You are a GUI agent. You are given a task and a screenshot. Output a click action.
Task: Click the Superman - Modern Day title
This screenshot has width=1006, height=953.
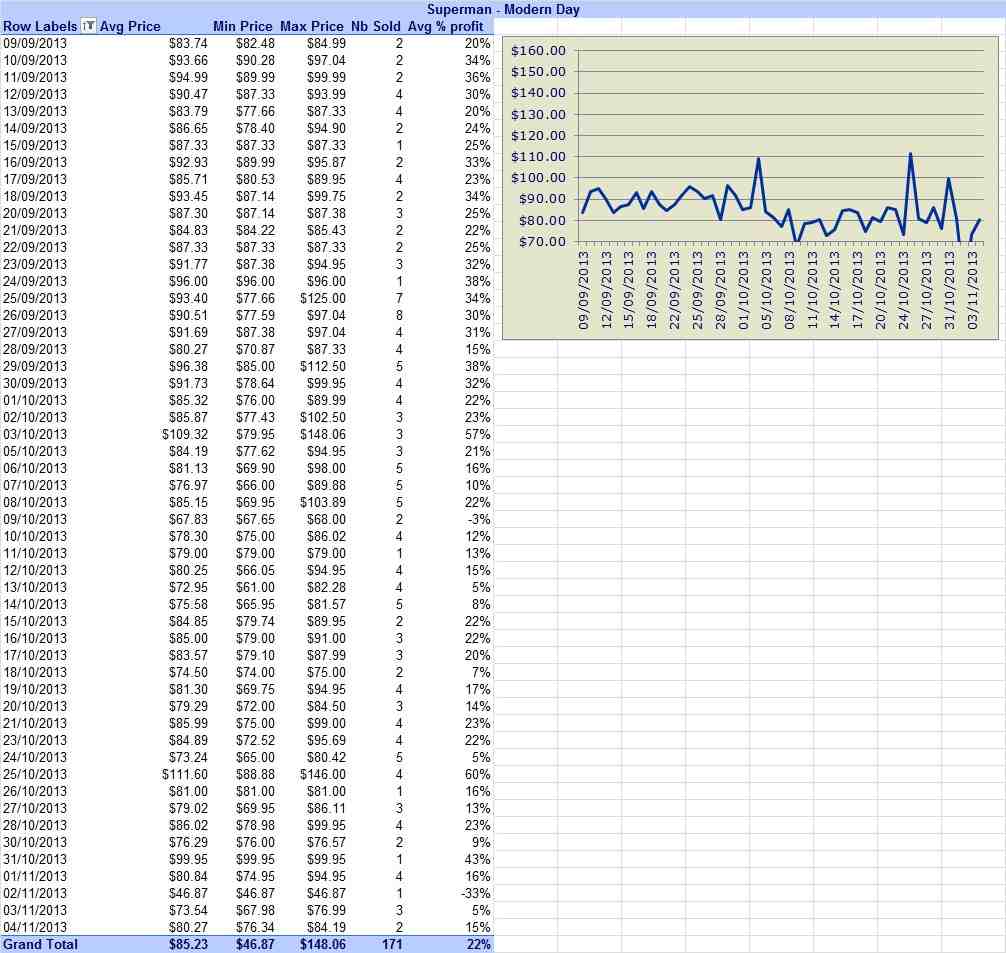(x=503, y=10)
